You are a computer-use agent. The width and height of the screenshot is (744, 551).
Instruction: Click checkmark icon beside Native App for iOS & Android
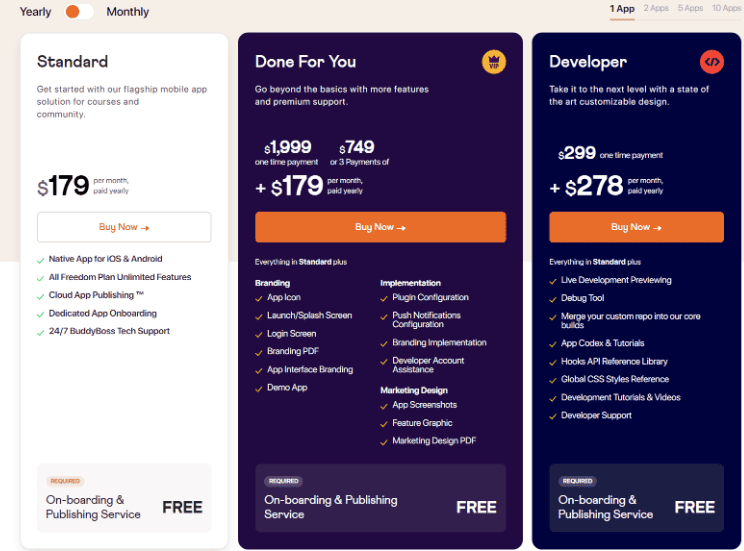(40, 260)
